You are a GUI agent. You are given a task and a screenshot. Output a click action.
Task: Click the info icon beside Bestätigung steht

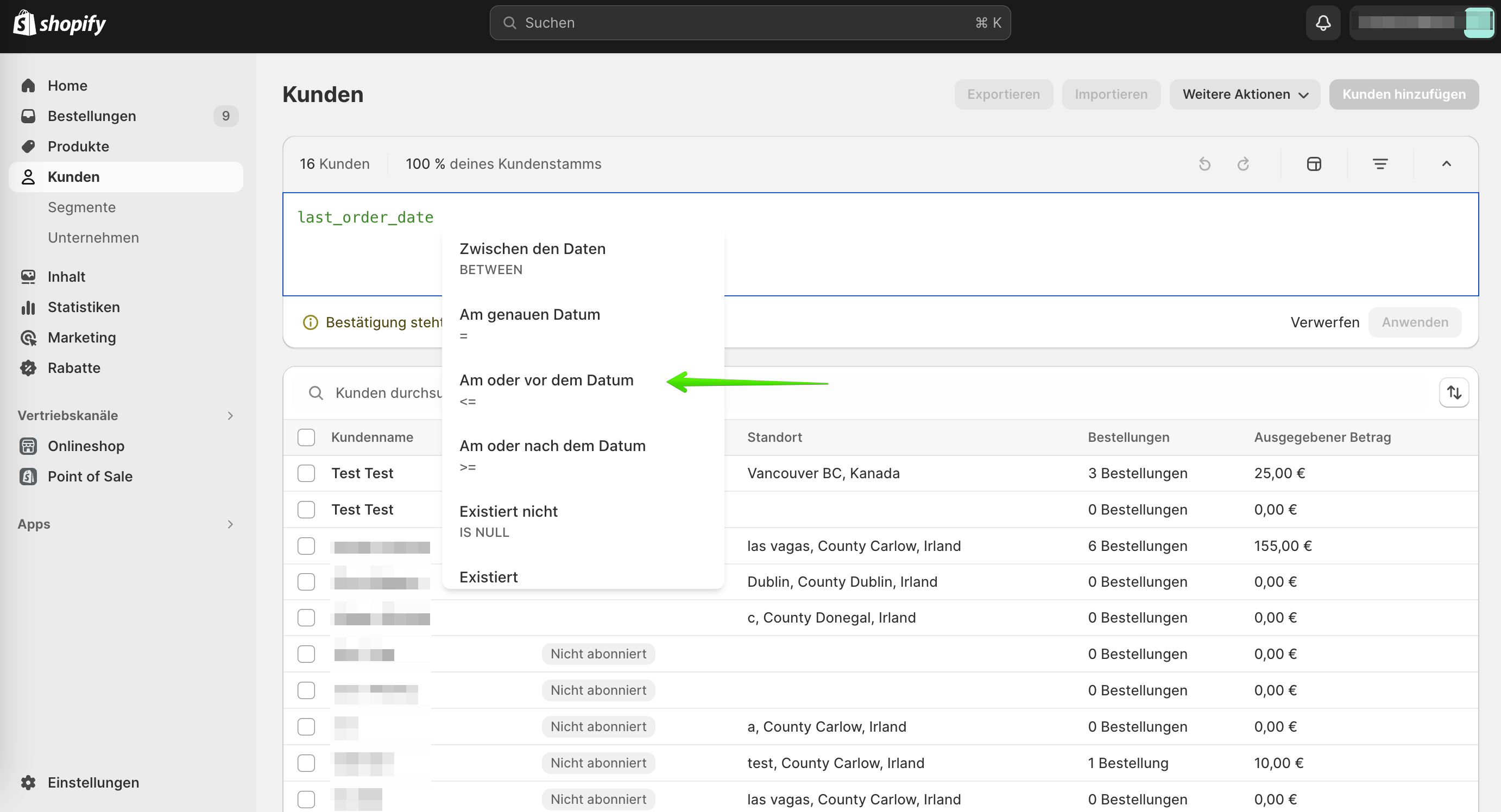point(311,322)
